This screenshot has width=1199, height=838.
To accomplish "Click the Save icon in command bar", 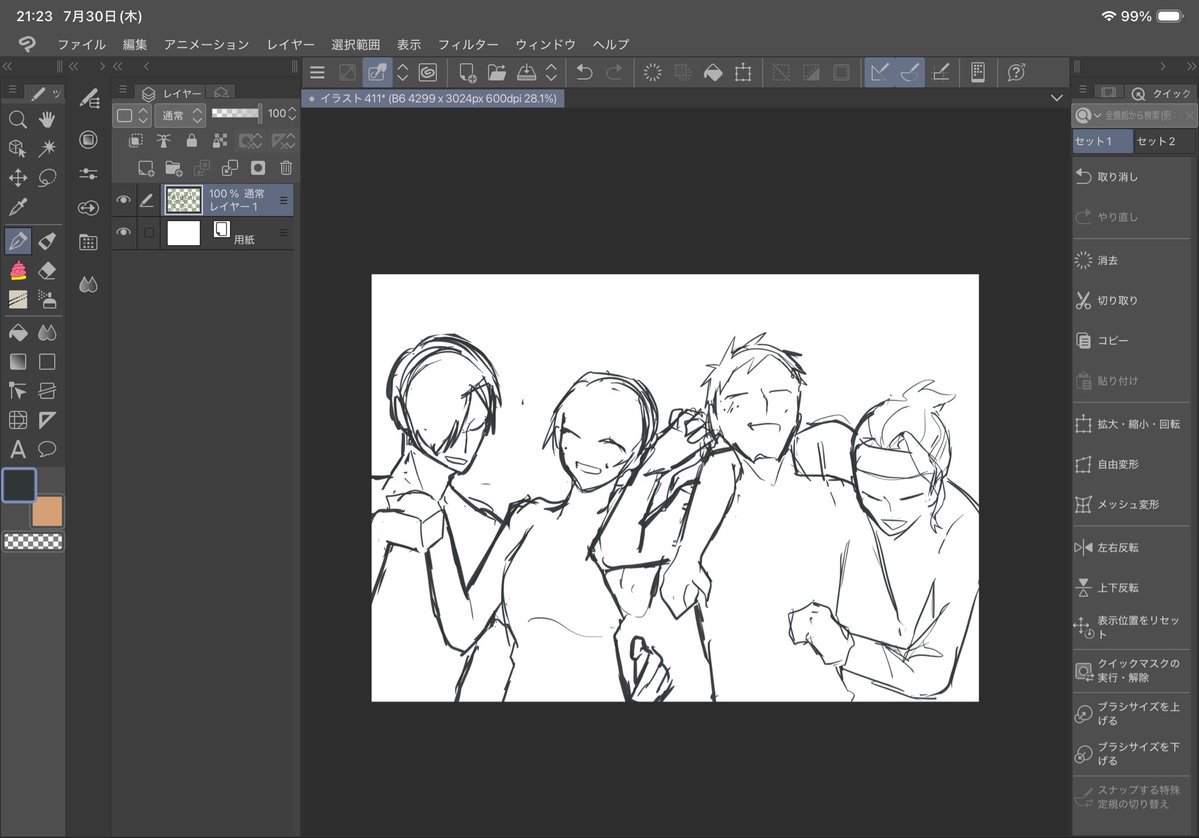I will 527,73.
